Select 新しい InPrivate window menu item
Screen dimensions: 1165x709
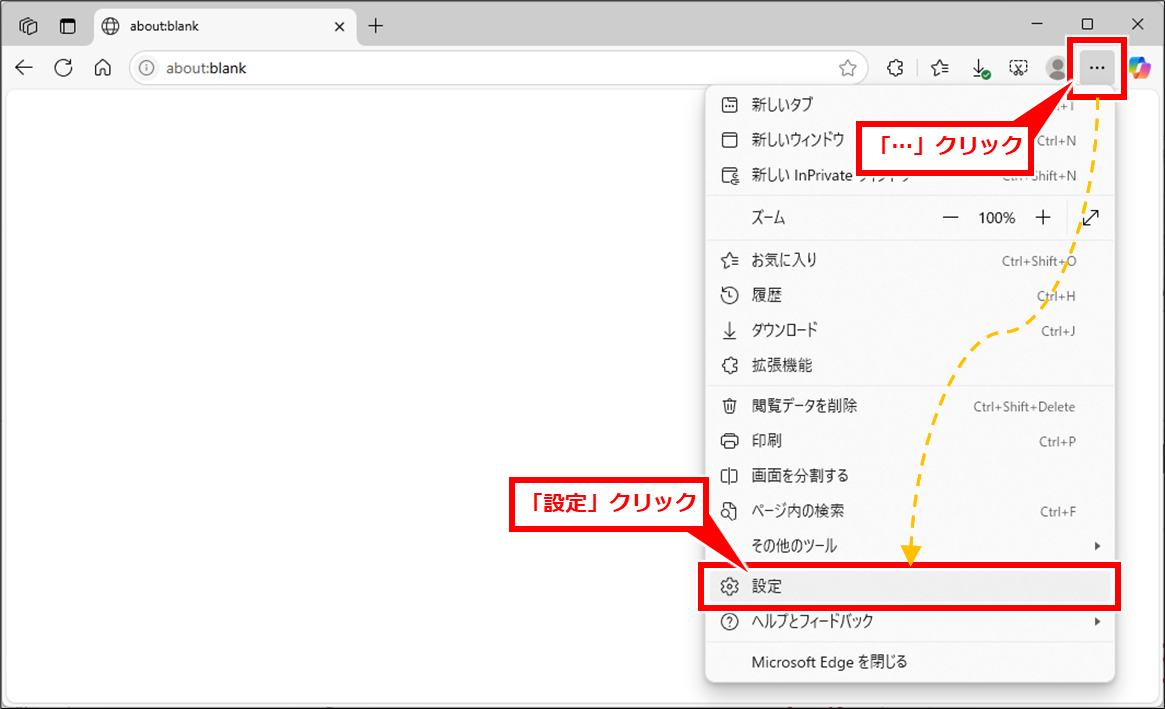pos(909,175)
